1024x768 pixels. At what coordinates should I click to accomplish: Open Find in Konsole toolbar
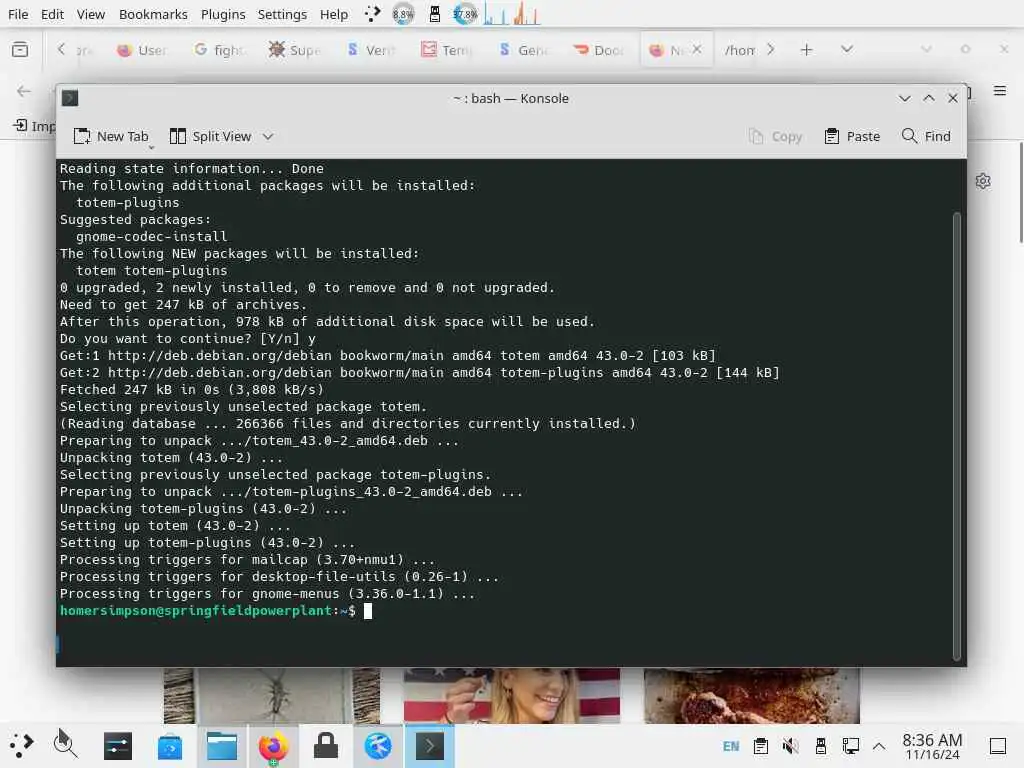pos(926,136)
